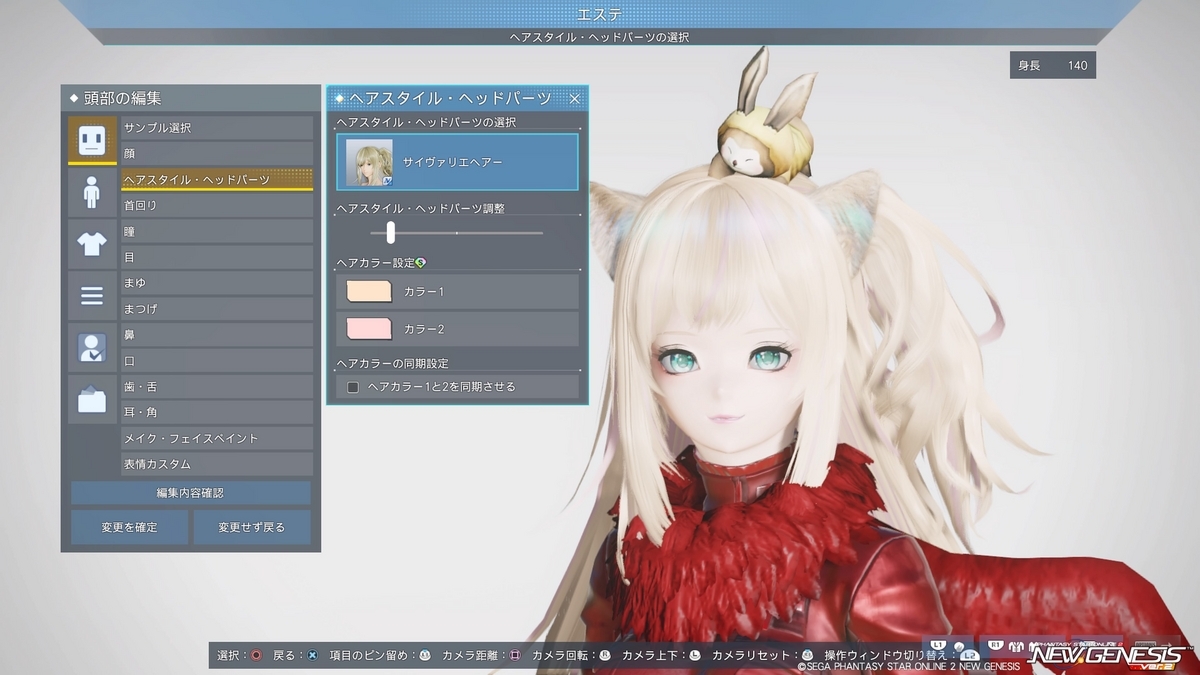Viewport: 1200px width, 675px height.
Task: Select 目 menu entry
Action: (x=217, y=257)
